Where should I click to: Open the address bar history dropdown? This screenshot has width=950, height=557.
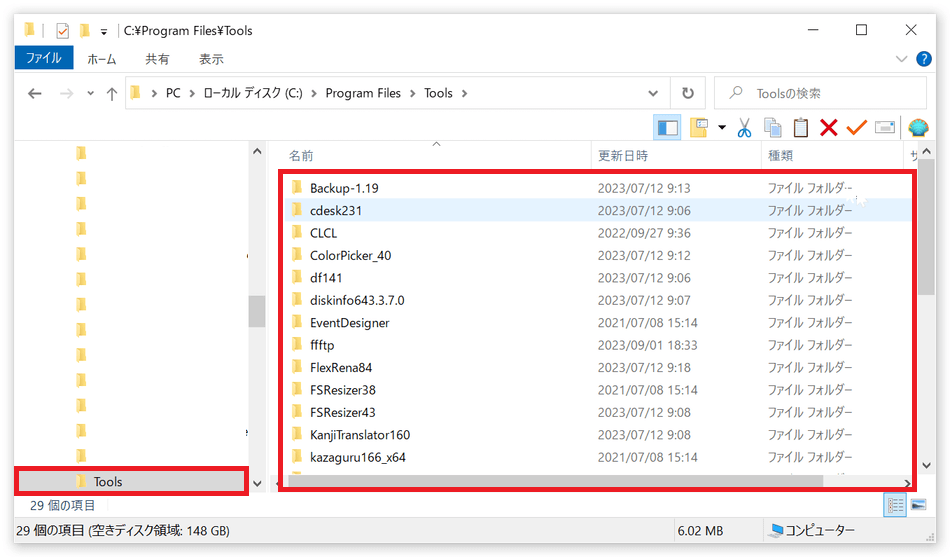653,93
